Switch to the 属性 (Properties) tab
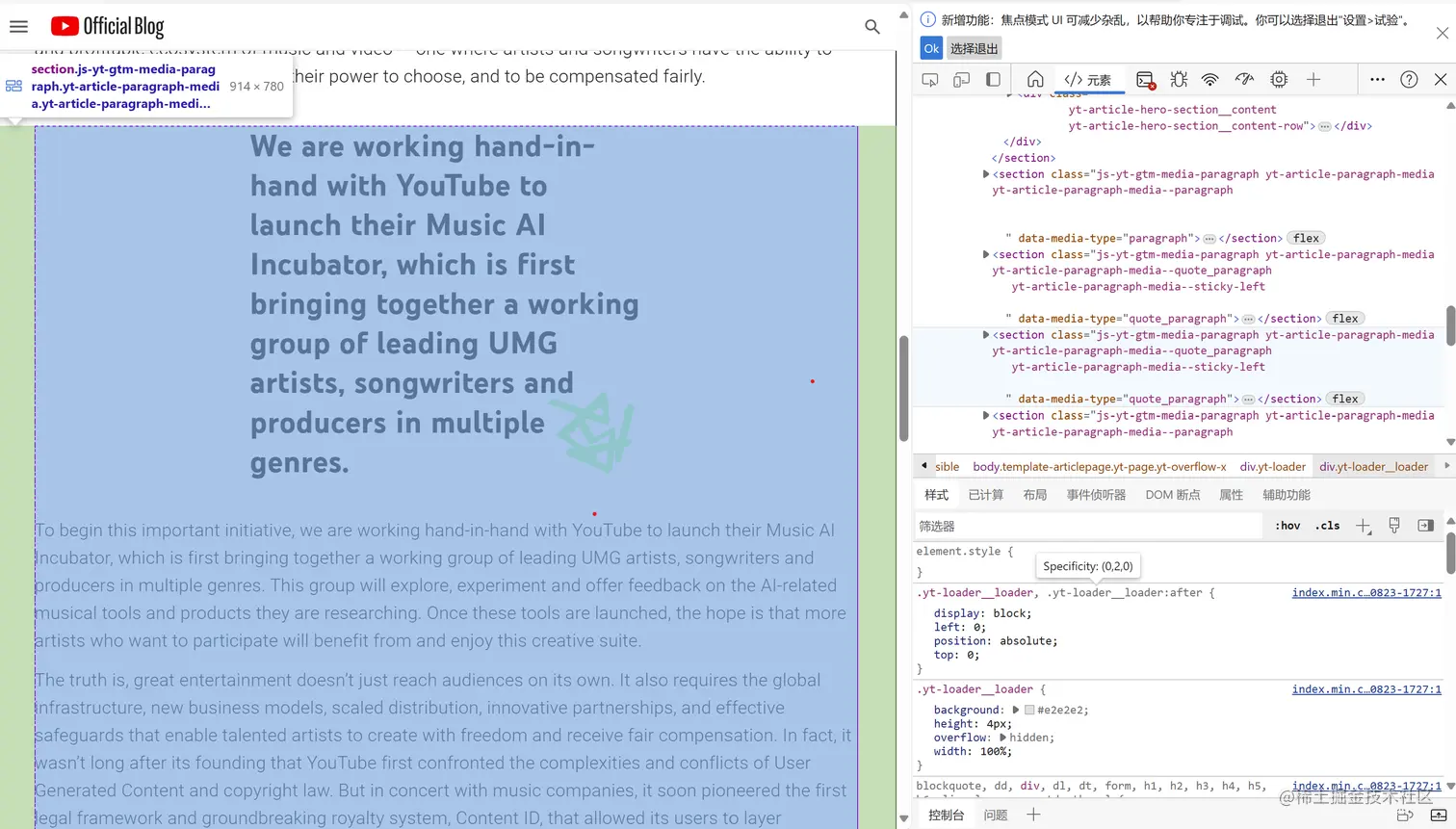1456x829 pixels. [1232, 495]
